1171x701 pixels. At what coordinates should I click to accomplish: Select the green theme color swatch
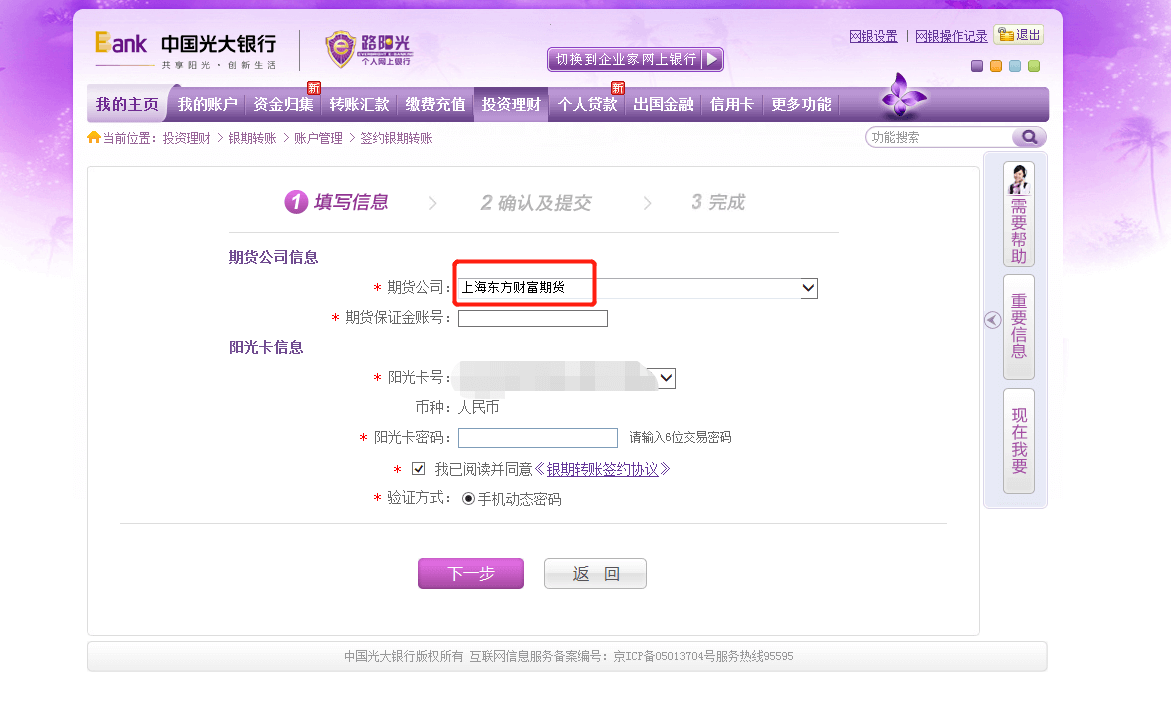pyautogui.click(x=1034, y=66)
